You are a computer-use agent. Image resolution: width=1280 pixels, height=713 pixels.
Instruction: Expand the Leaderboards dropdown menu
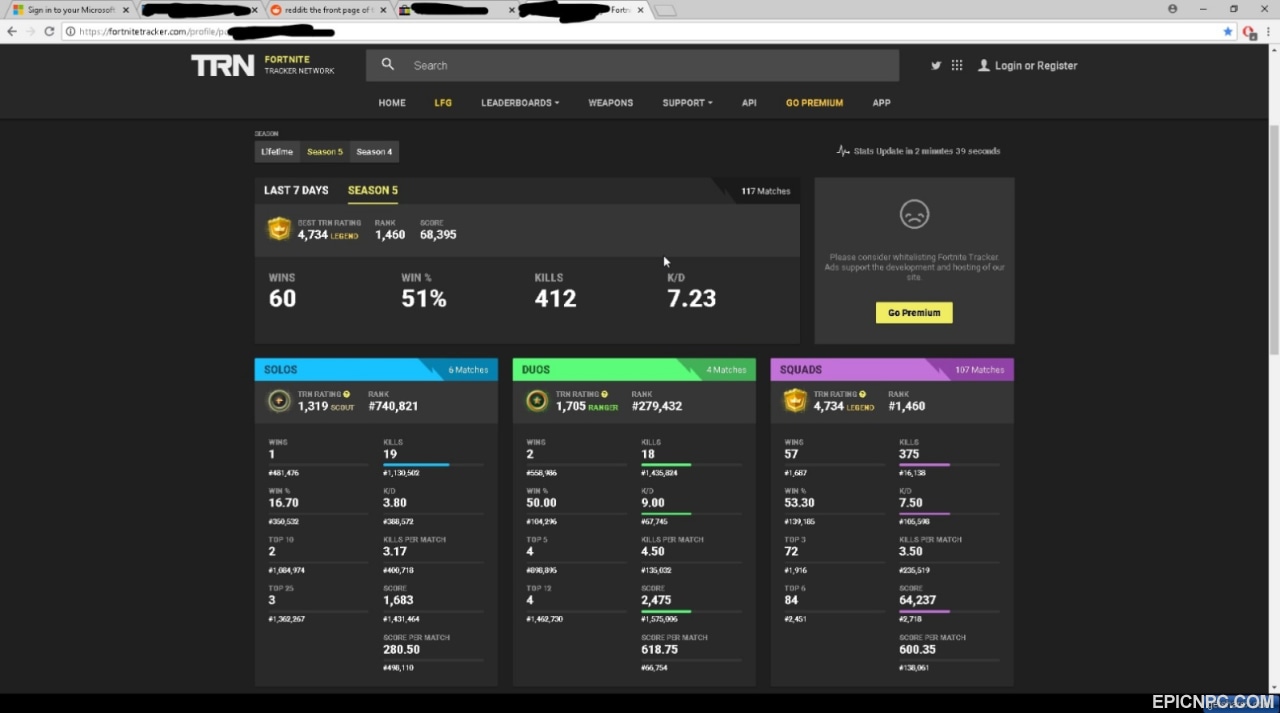[520, 103]
